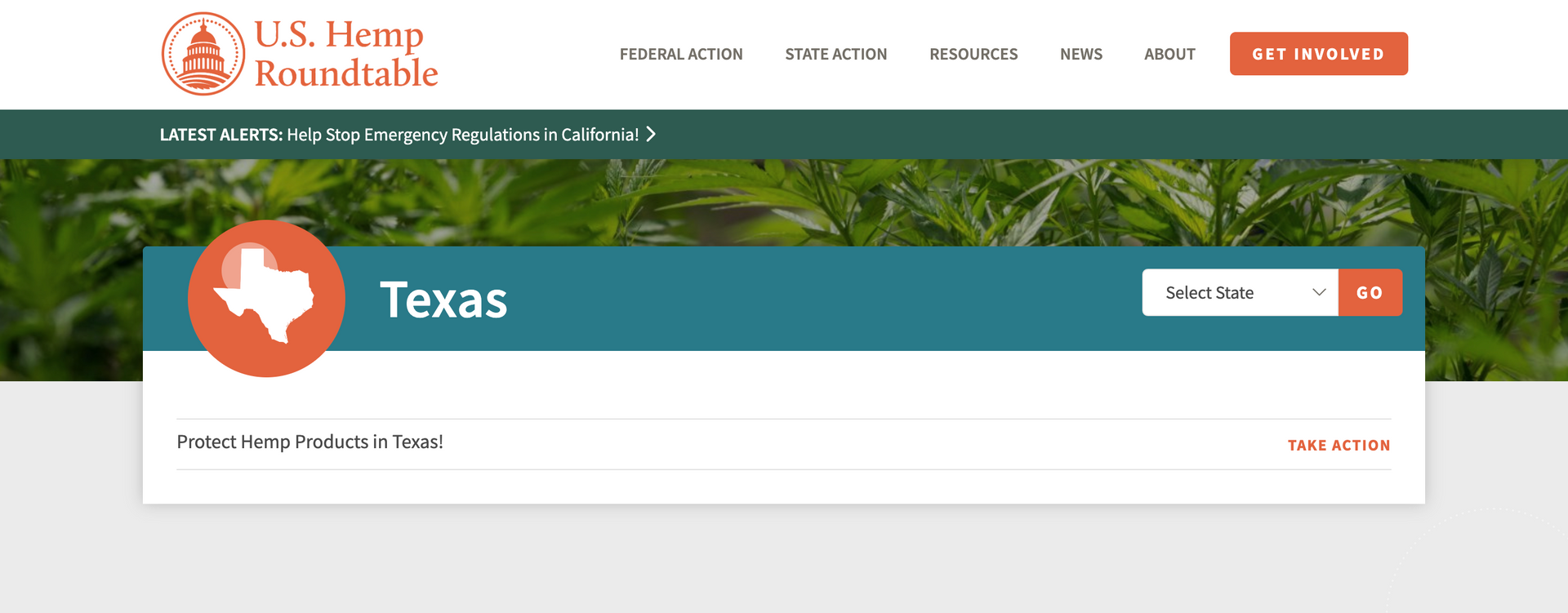This screenshot has width=1568, height=613.
Task: Click the Texas state map icon
Action: tap(266, 298)
